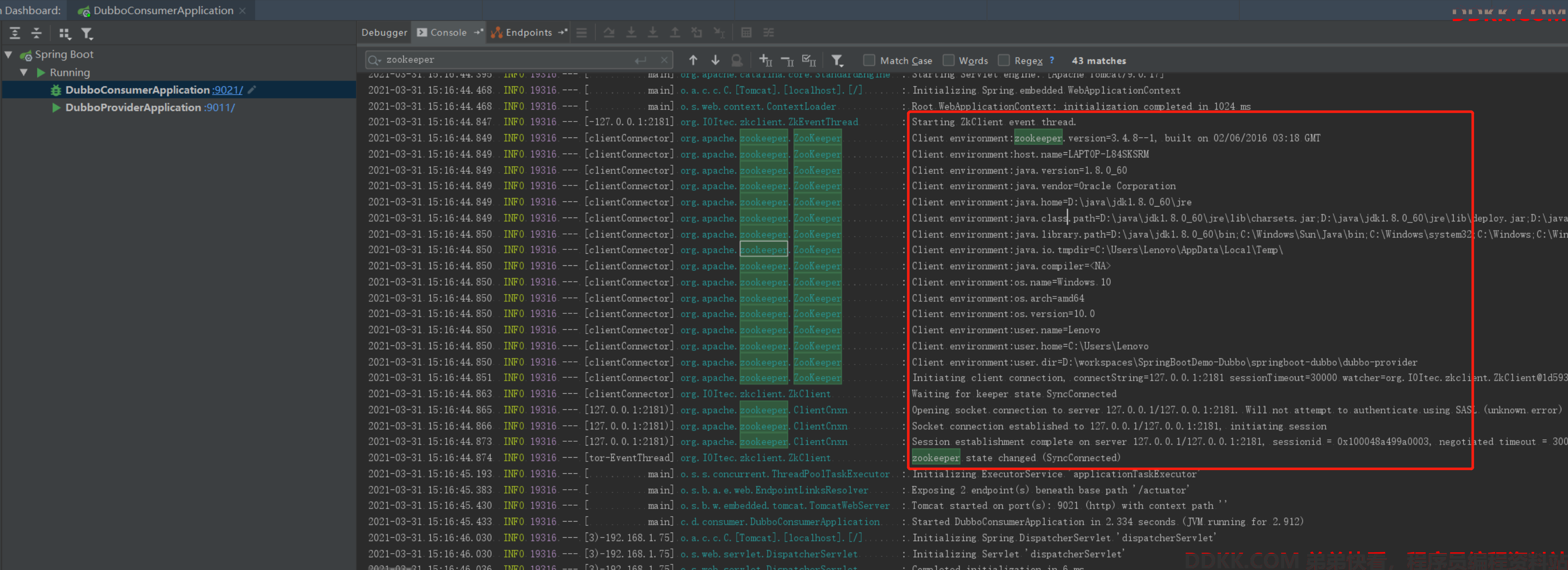Go to next search occurrence arrow
The width and height of the screenshot is (1568, 570).
(x=715, y=60)
